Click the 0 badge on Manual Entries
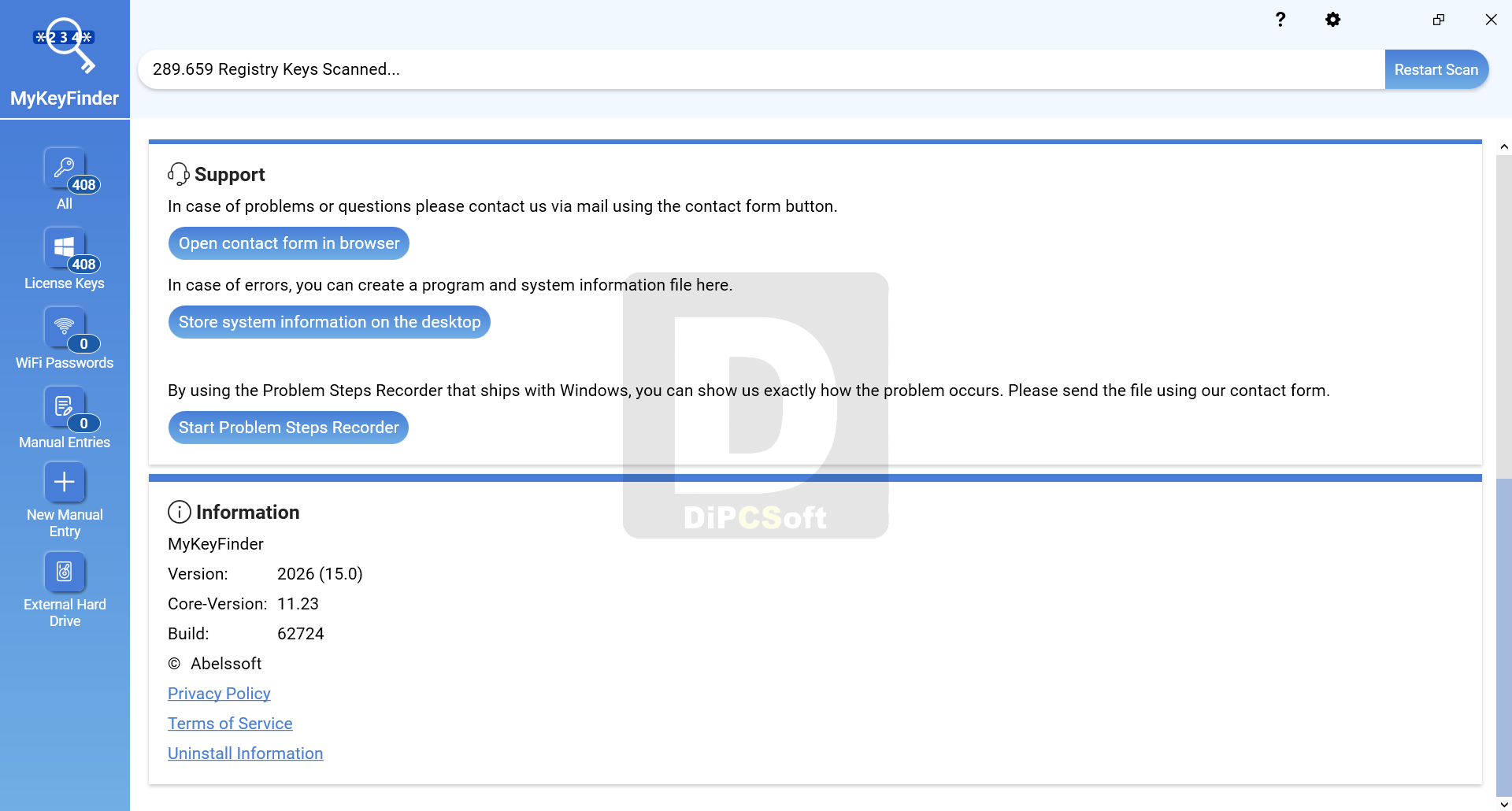1512x811 pixels. [x=83, y=424]
